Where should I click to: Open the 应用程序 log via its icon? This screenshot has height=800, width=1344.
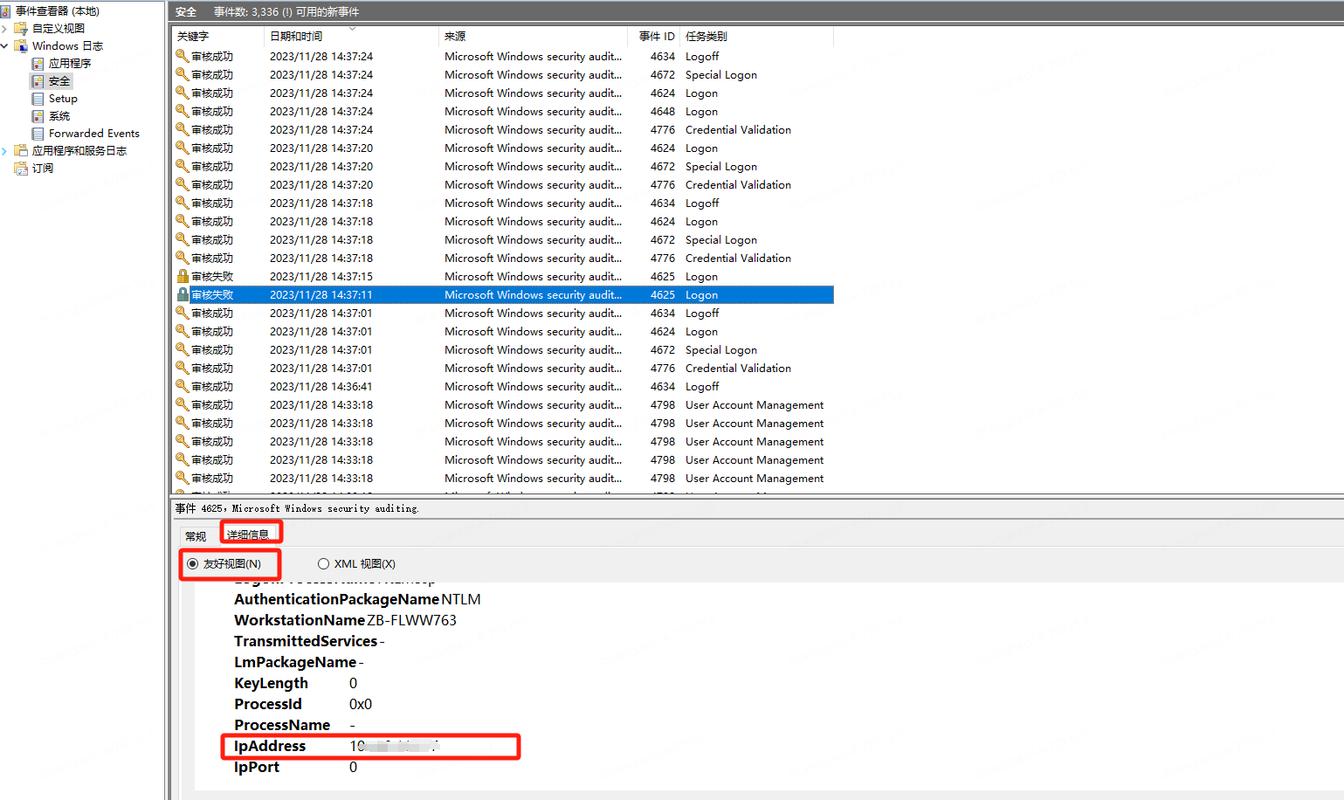38,63
